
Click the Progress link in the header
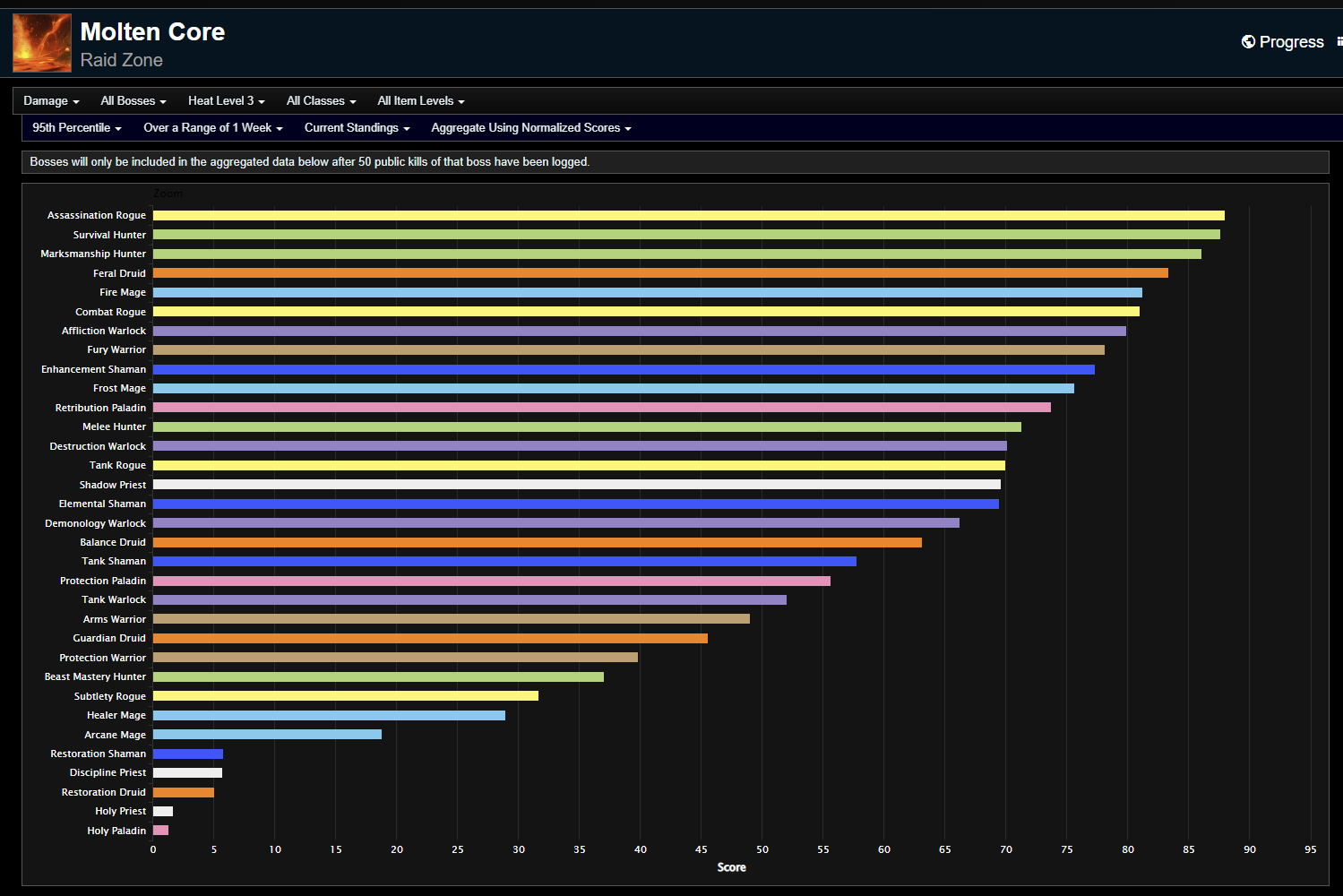[x=1292, y=41]
